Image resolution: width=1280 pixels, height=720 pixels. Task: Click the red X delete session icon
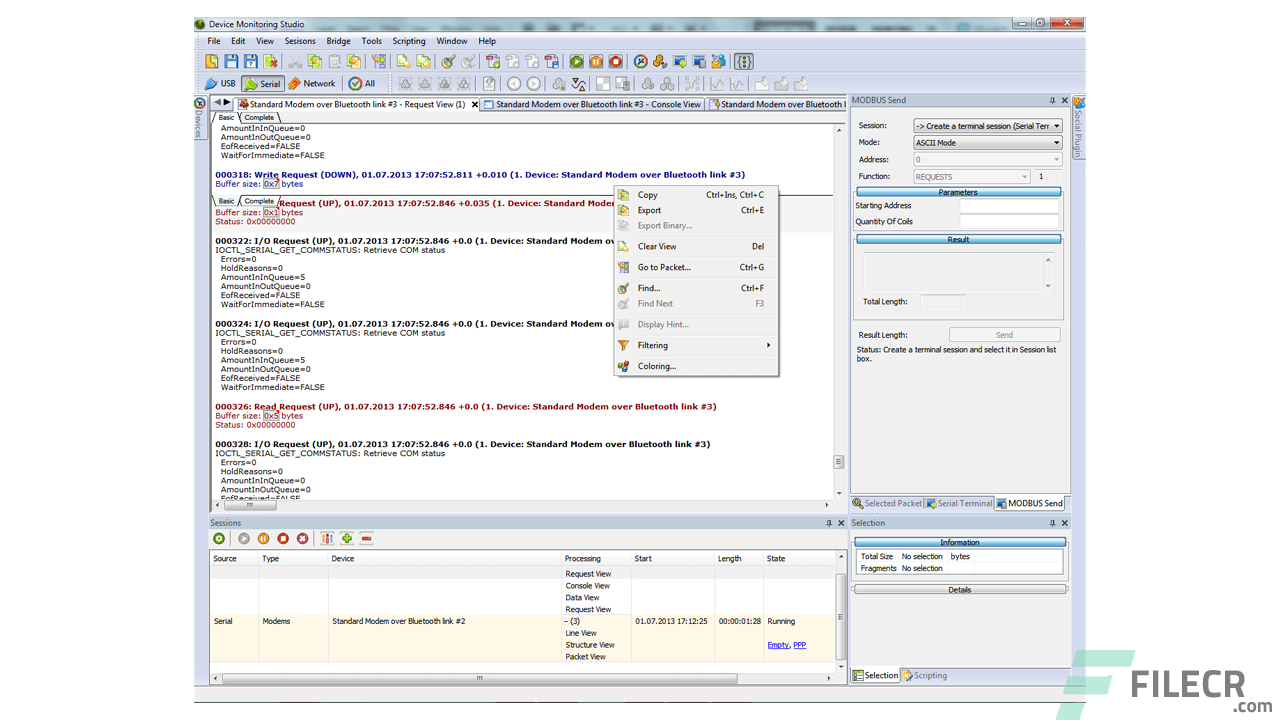[x=303, y=539]
